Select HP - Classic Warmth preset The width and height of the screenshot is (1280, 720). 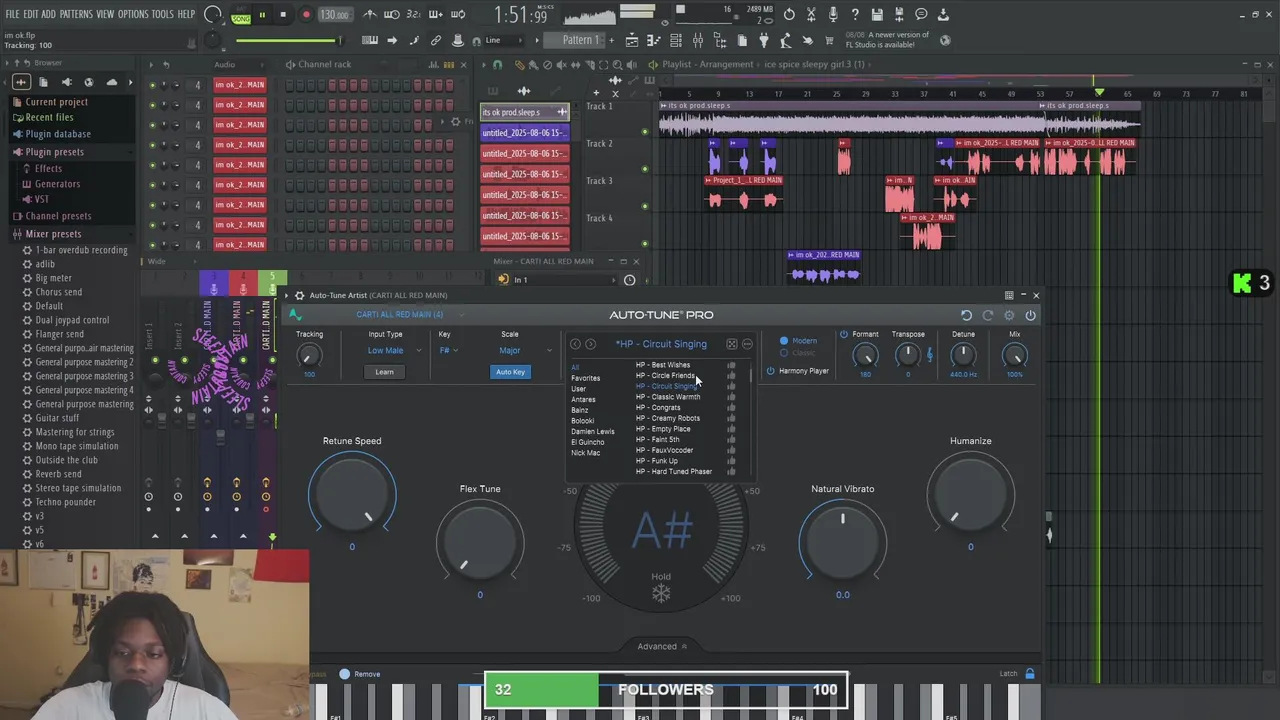click(x=668, y=397)
